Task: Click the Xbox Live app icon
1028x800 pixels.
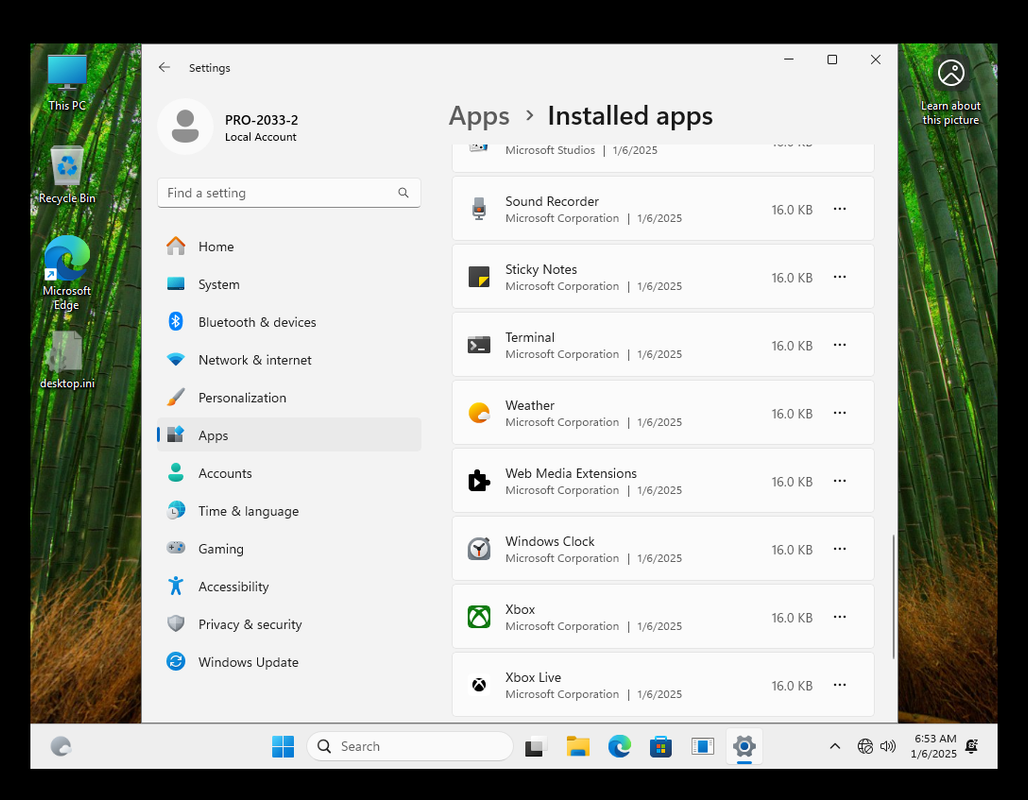Action: [x=479, y=685]
